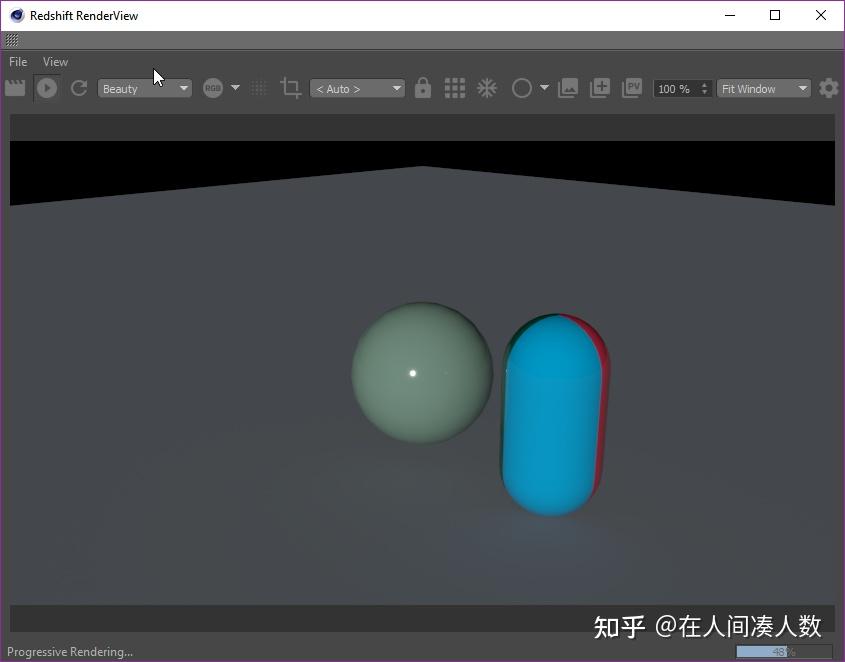Viewport: 845px width, 662px height.
Task: Click the 100 % zoom level field
Action: (x=675, y=88)
